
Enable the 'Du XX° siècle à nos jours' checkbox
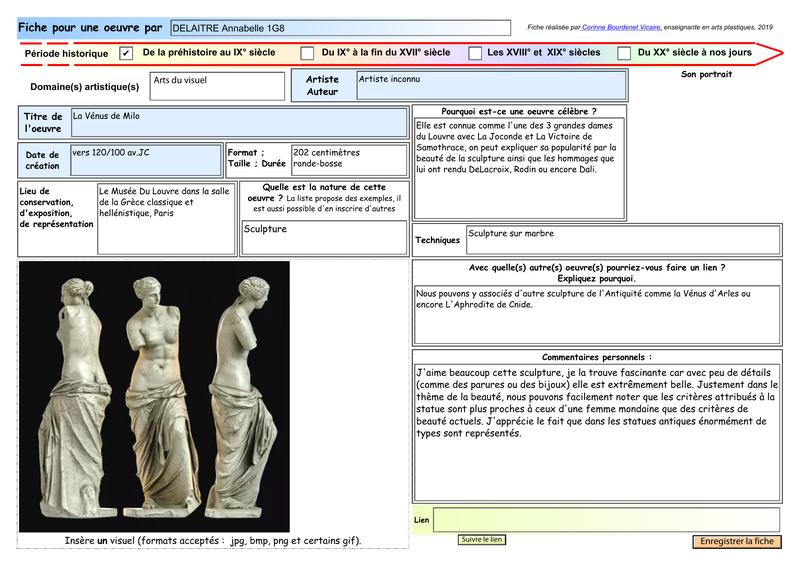tap(624, 53)
